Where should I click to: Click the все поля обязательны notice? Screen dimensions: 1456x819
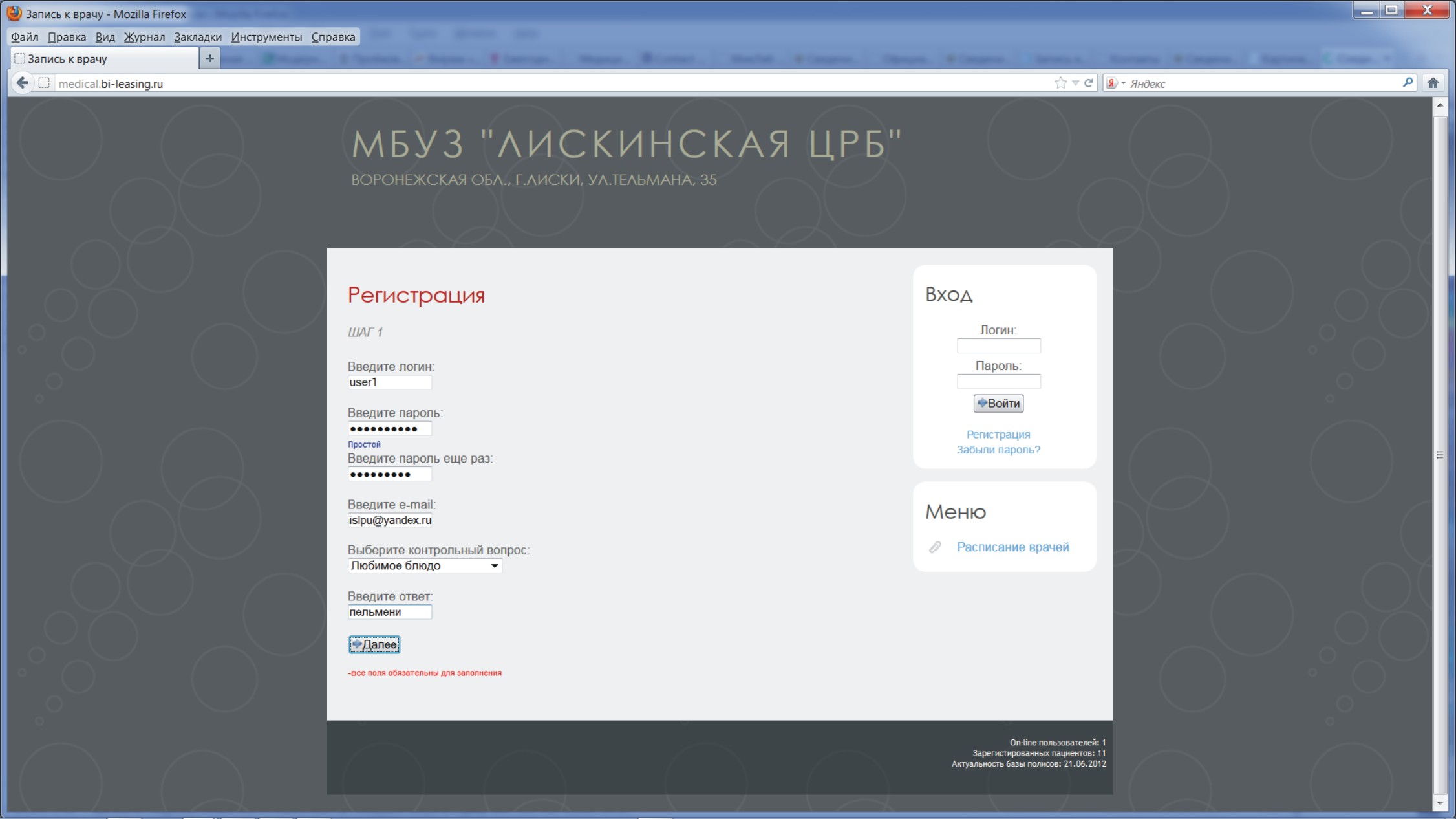(x=425, y=673)
